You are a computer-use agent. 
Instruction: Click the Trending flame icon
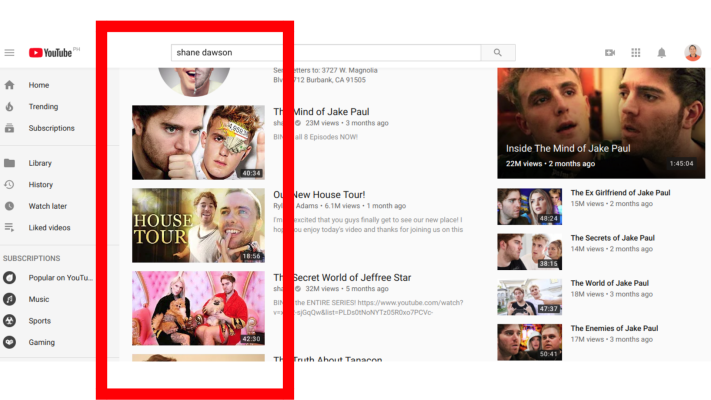click(9, 107)
